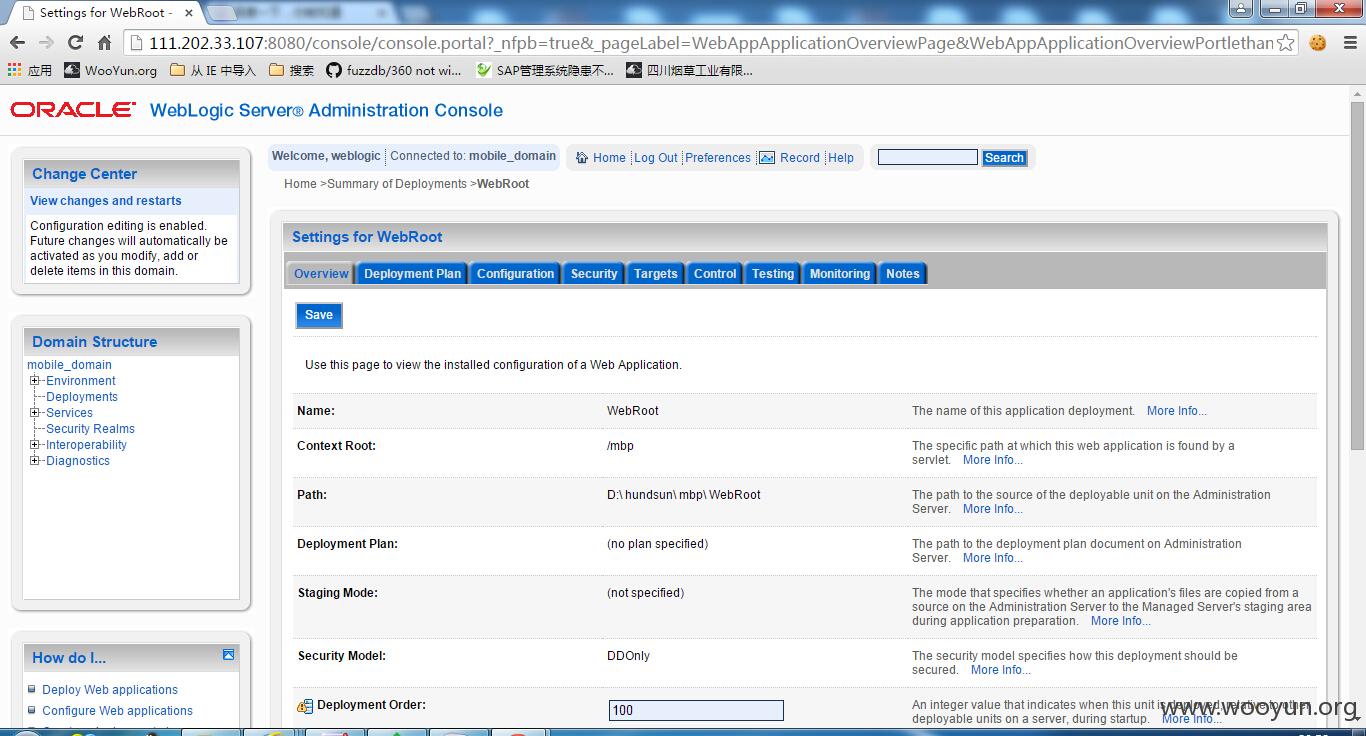Open More Info for Context Root
Image resolution: width=1366 pixels, height=736 pixels.
(x=993, y=460)
